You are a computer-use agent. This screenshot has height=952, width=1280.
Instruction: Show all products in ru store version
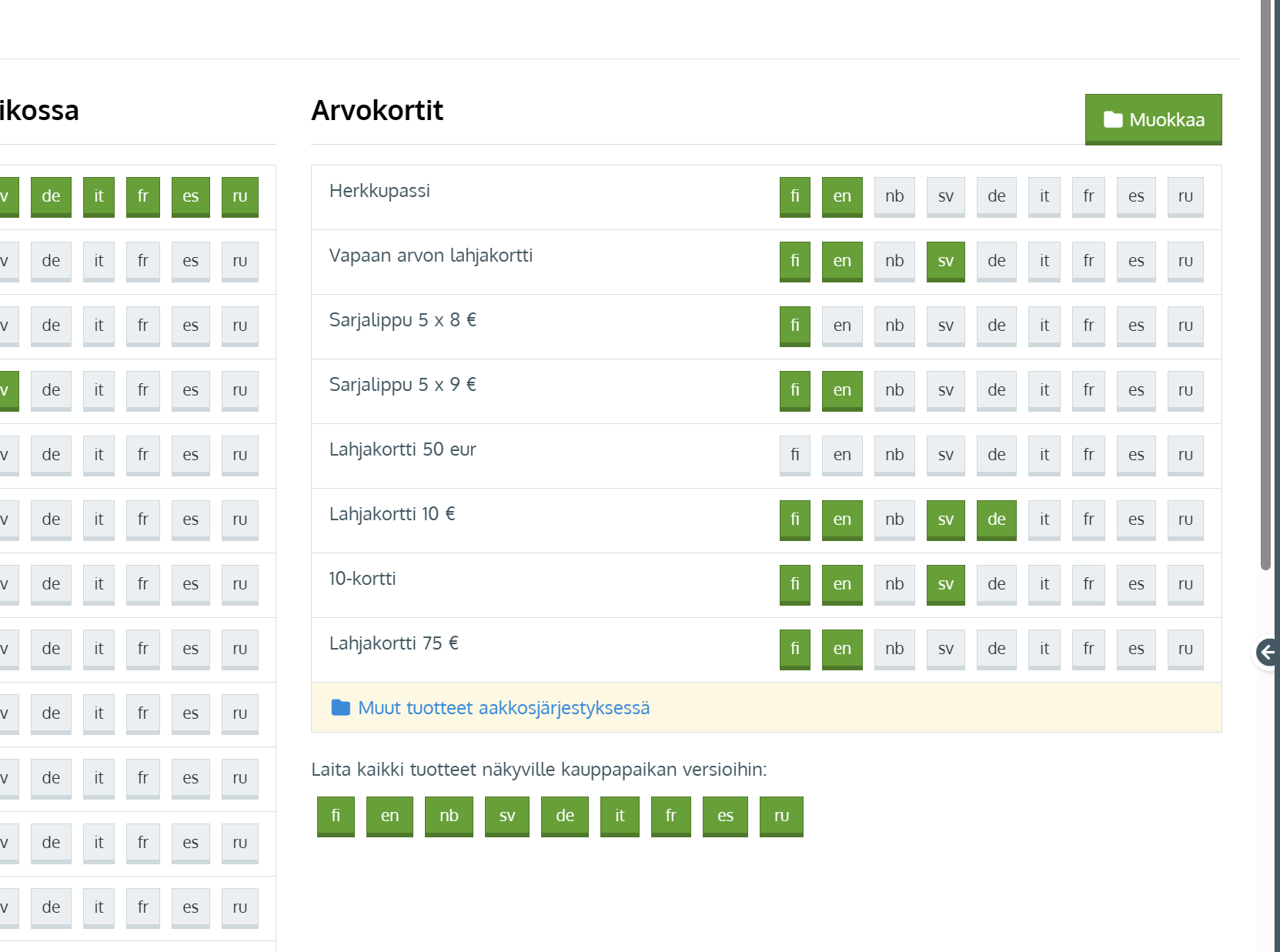tap(781, 817)
